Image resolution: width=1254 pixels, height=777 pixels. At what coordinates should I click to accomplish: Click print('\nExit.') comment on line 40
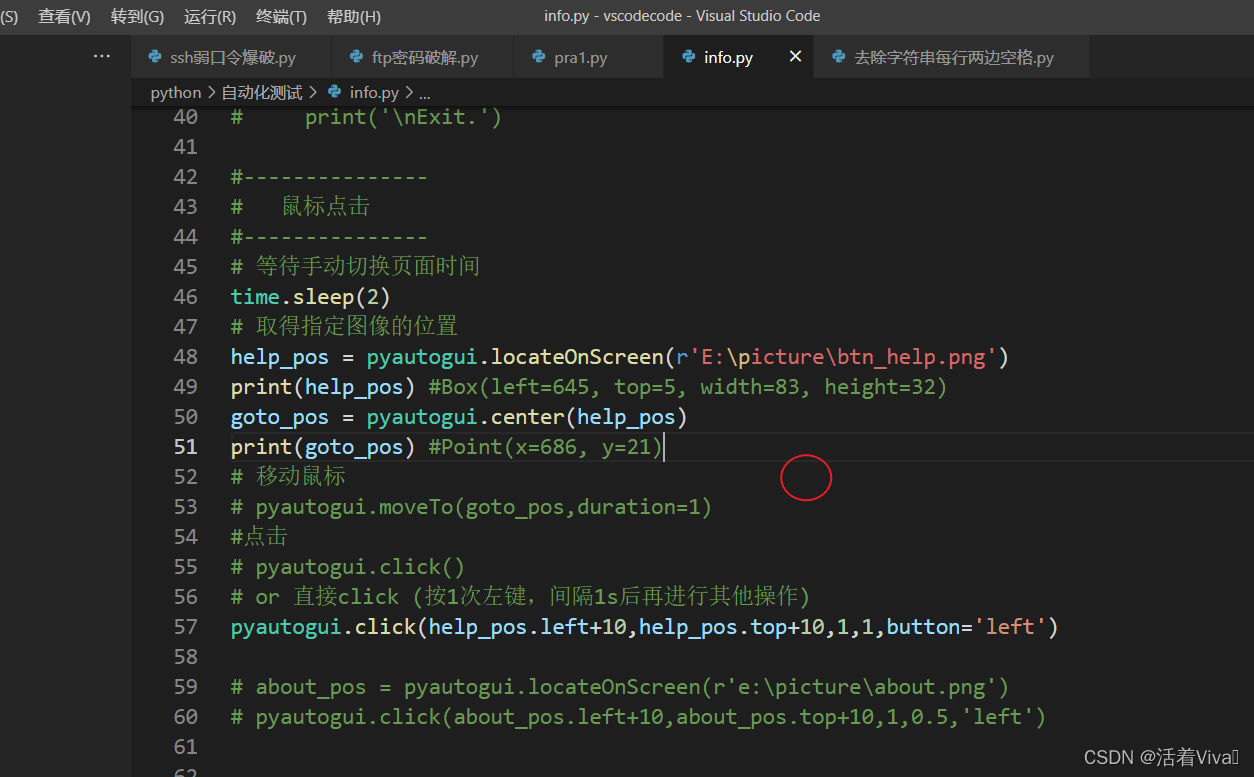(403, 117)
